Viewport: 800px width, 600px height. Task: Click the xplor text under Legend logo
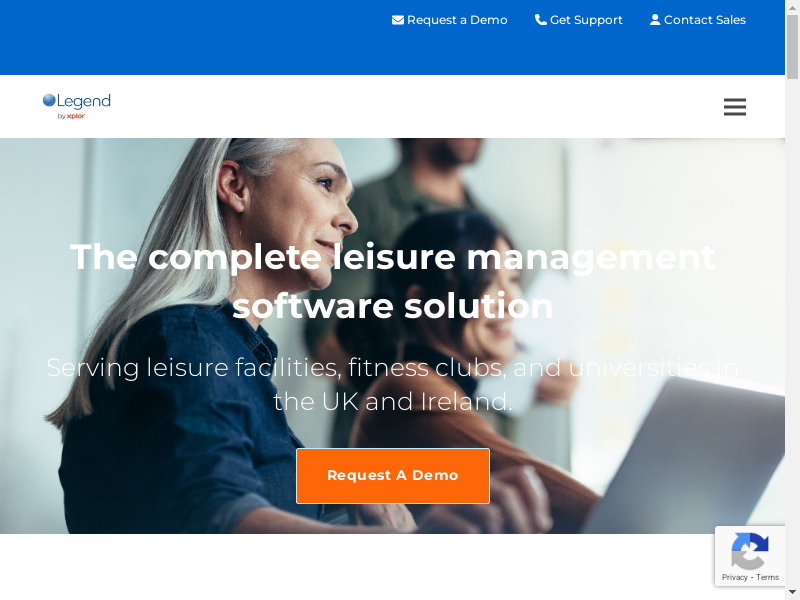point(76,116)
